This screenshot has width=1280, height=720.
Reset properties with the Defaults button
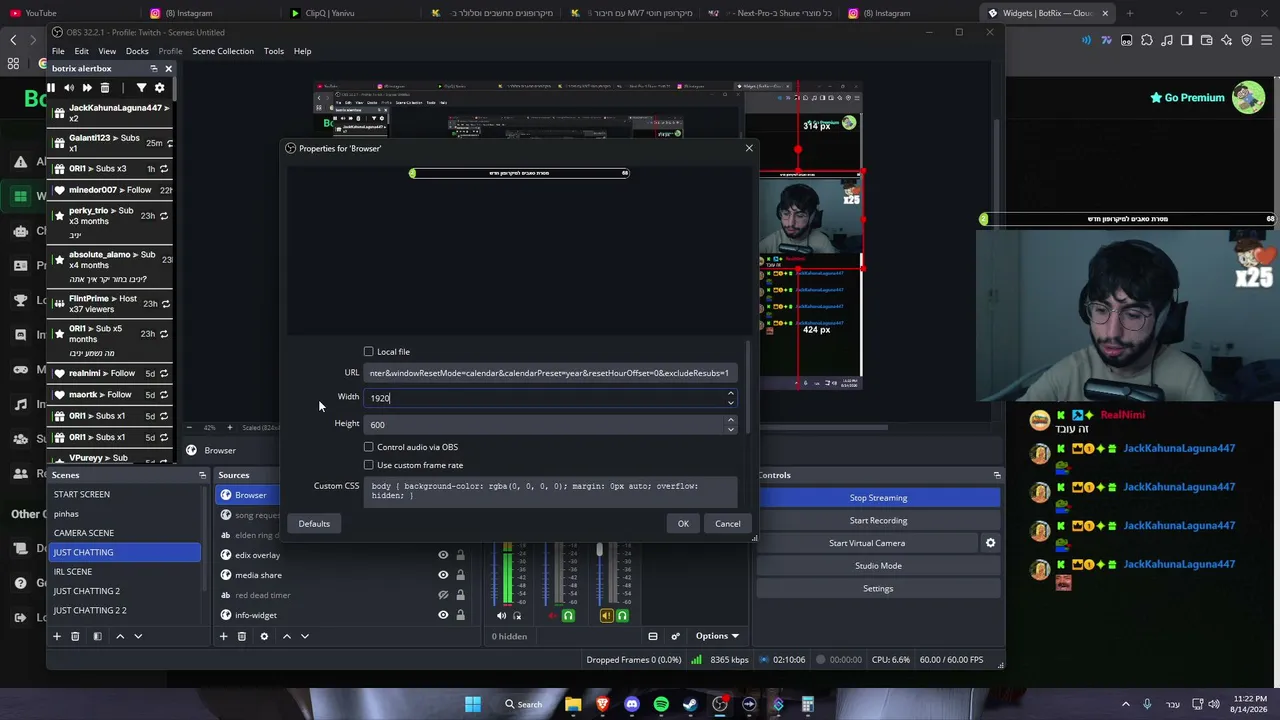(x=314, y=524)
